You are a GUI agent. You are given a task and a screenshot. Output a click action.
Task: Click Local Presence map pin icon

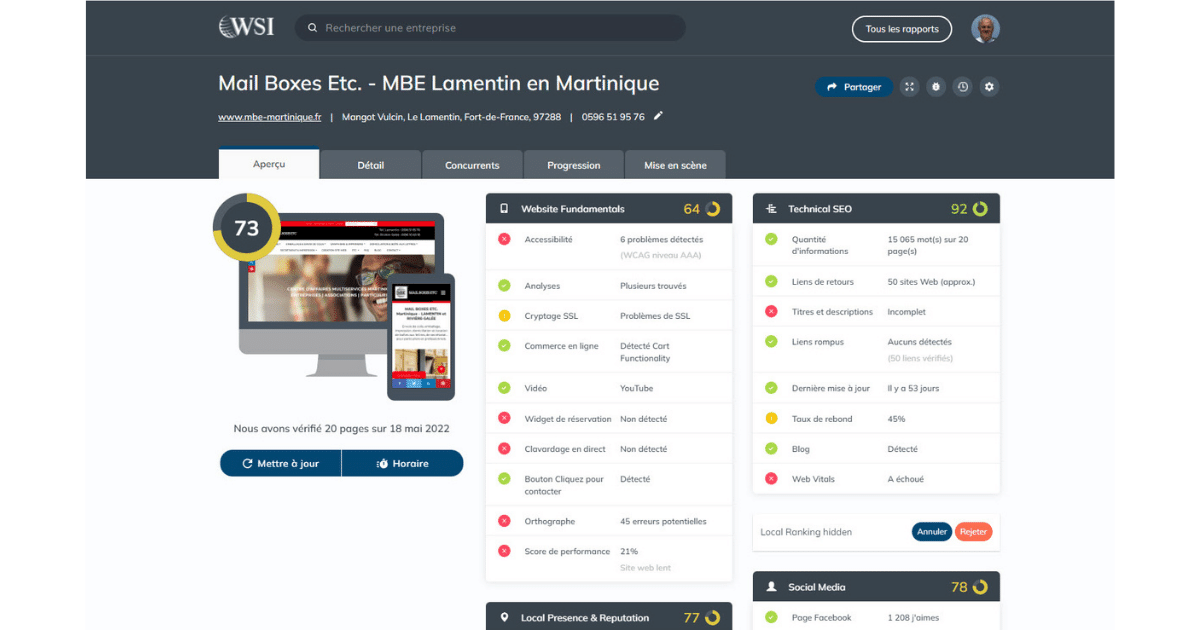tap(504, 618)
